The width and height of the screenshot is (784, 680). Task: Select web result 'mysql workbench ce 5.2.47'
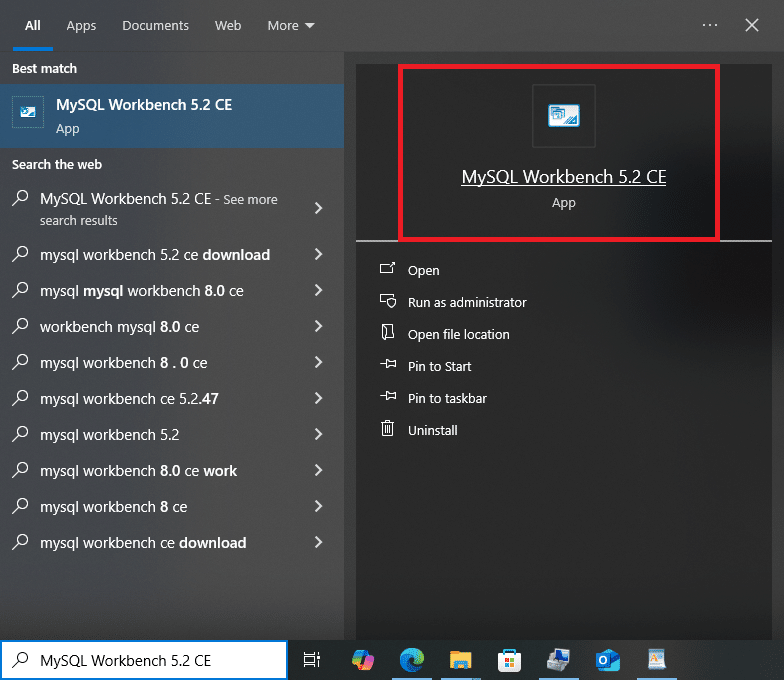[172, 398]
